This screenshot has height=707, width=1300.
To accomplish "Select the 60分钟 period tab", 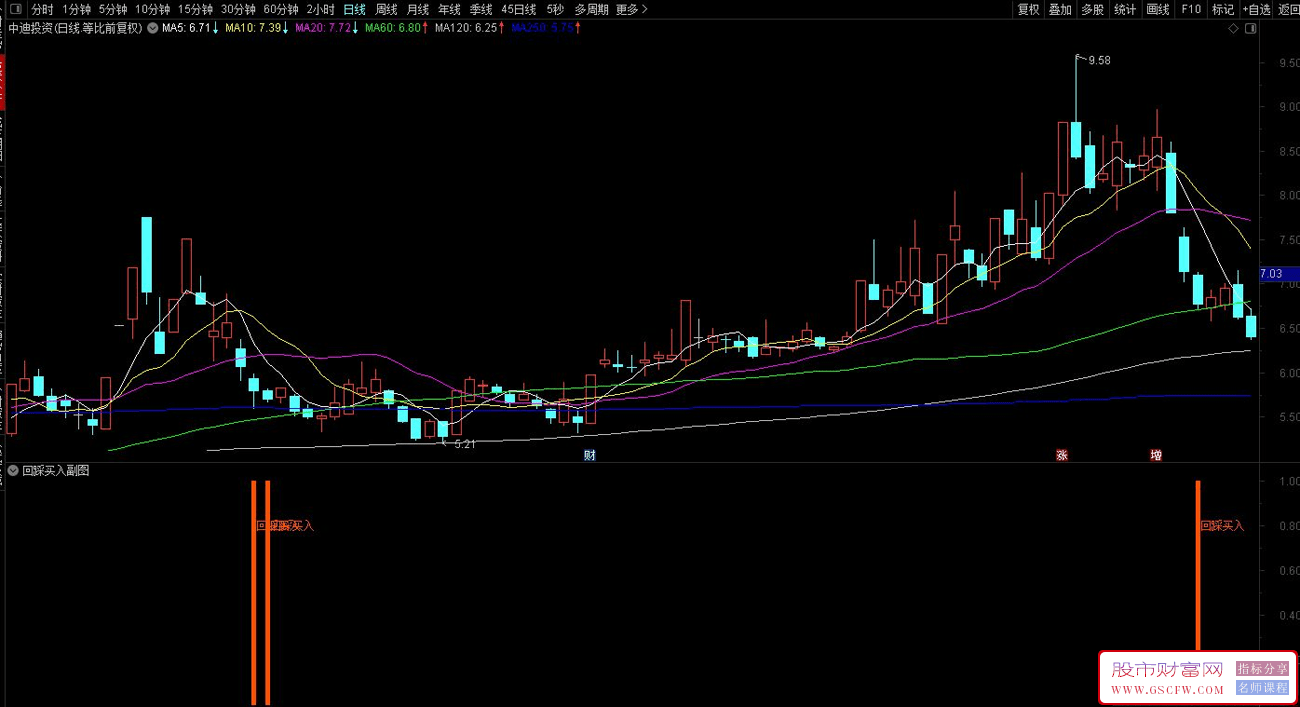I will (x=281, y=9).
